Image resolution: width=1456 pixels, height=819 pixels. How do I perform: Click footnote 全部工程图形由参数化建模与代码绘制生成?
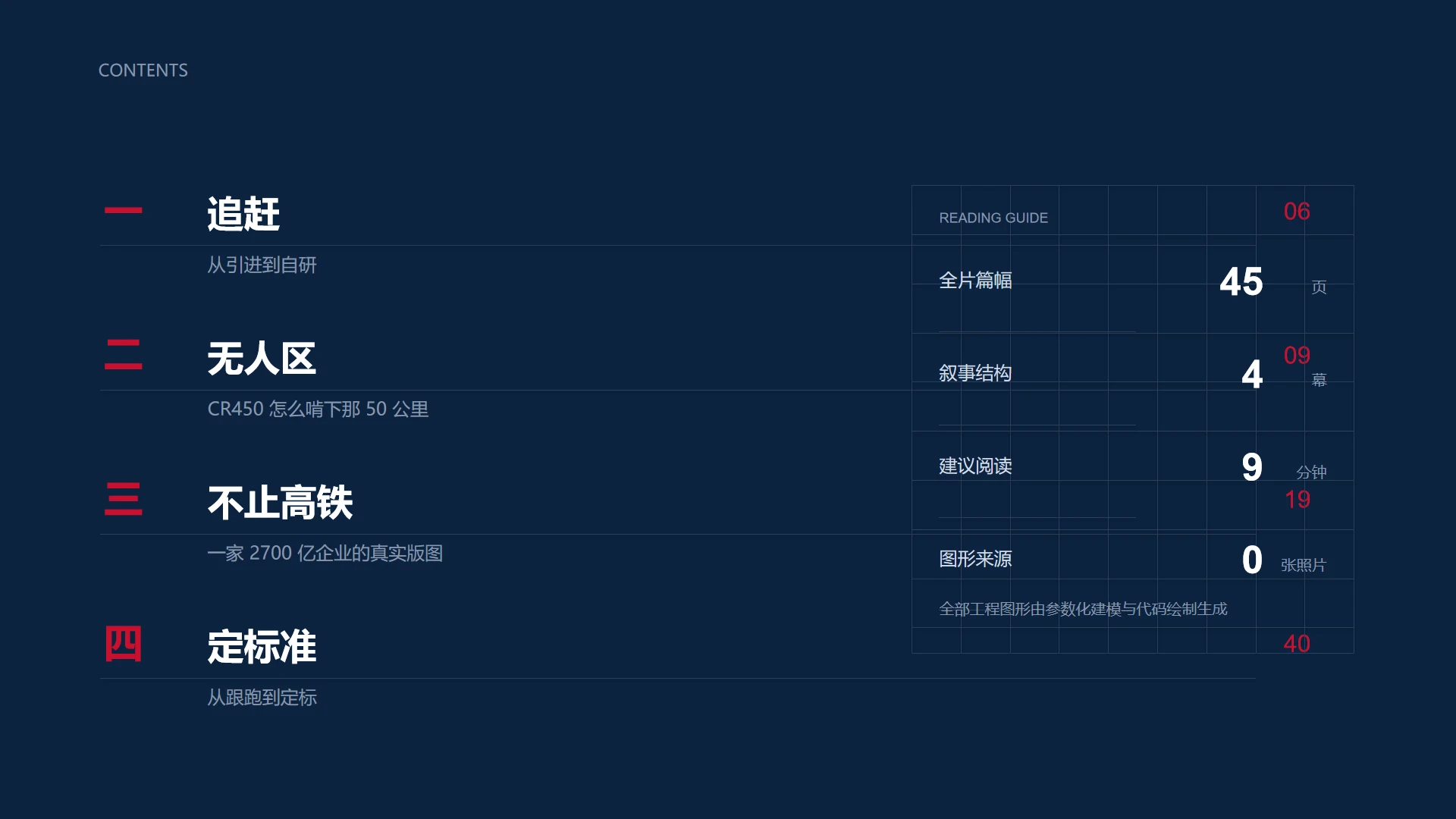point(1083,609)
